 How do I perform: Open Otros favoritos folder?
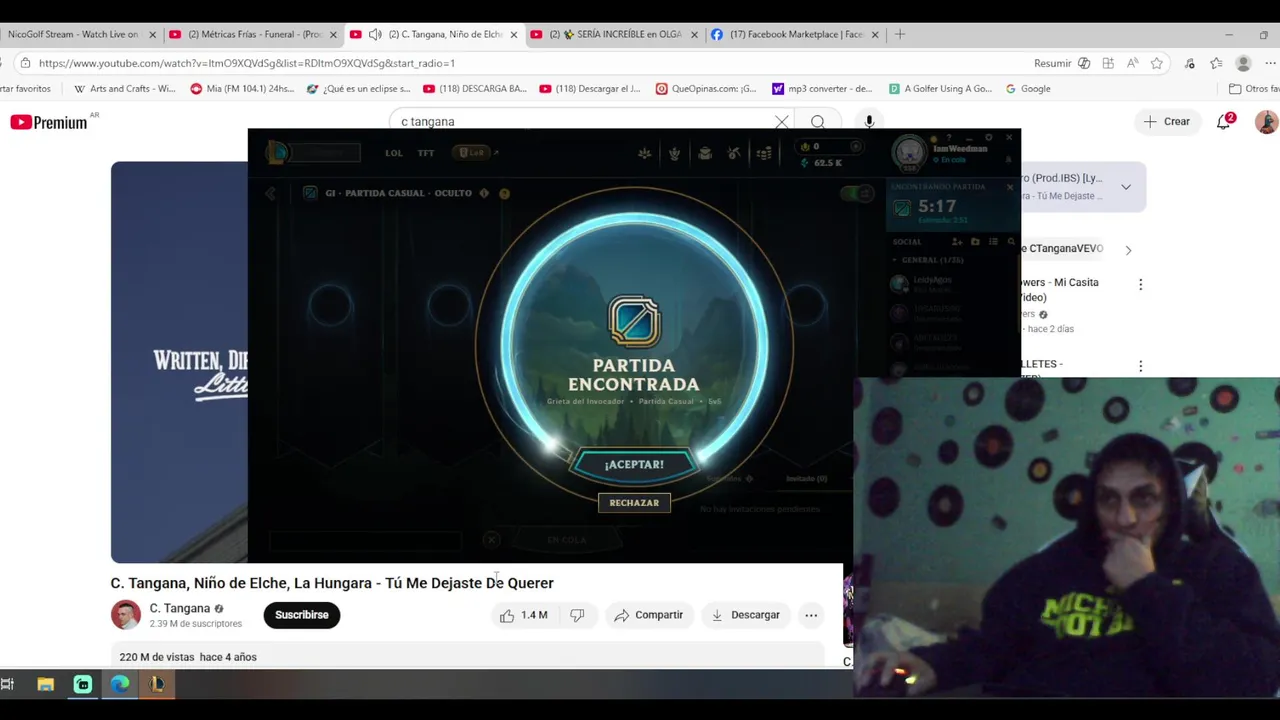(x=1254, y=89)
